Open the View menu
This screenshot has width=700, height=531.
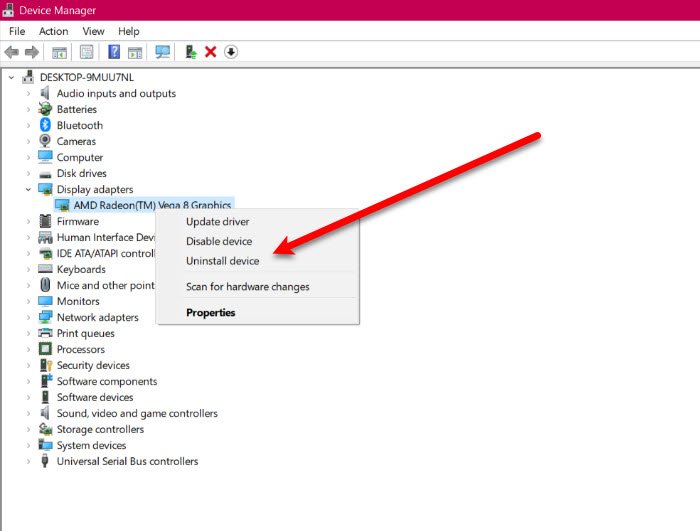93,31
